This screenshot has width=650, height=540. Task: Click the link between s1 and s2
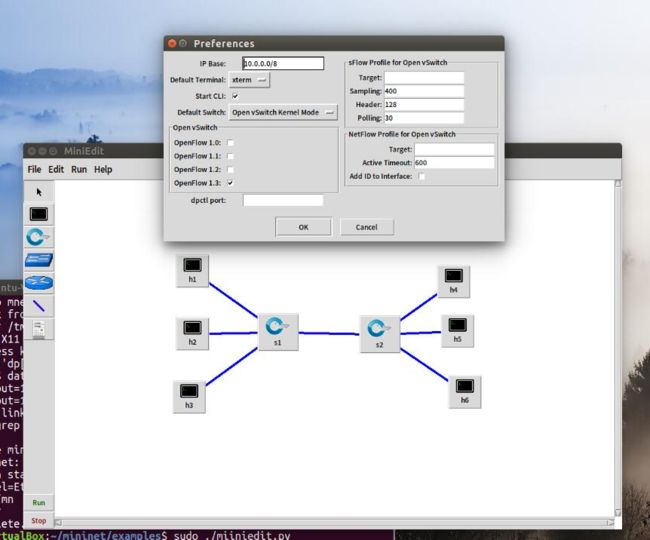click(329, 333)
